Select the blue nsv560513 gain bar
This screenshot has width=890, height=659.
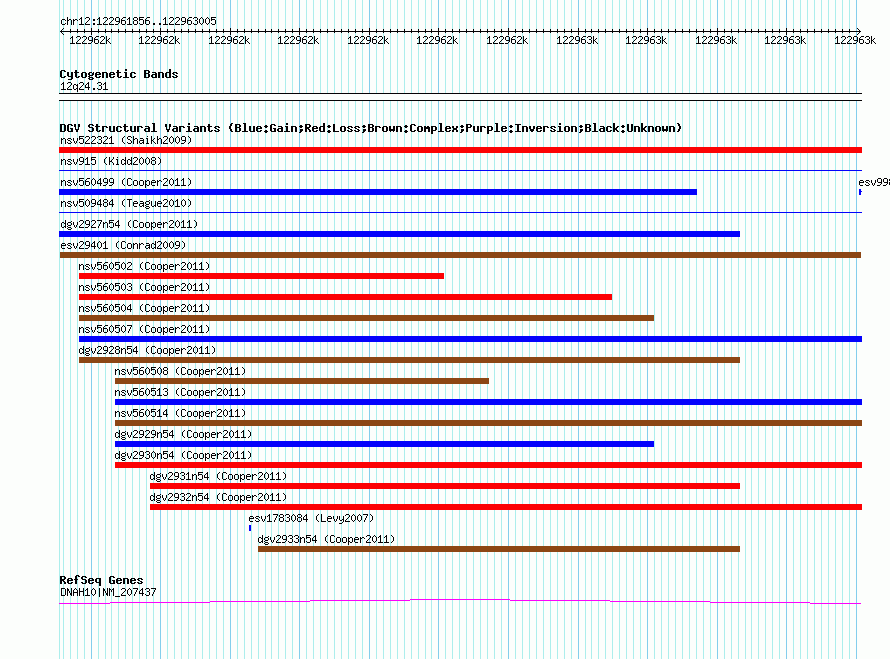coord(488,402)
